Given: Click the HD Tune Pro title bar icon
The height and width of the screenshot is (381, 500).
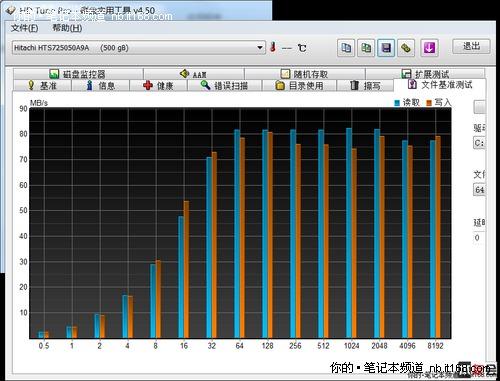Looking at the screenshot, I should point(11,10).
